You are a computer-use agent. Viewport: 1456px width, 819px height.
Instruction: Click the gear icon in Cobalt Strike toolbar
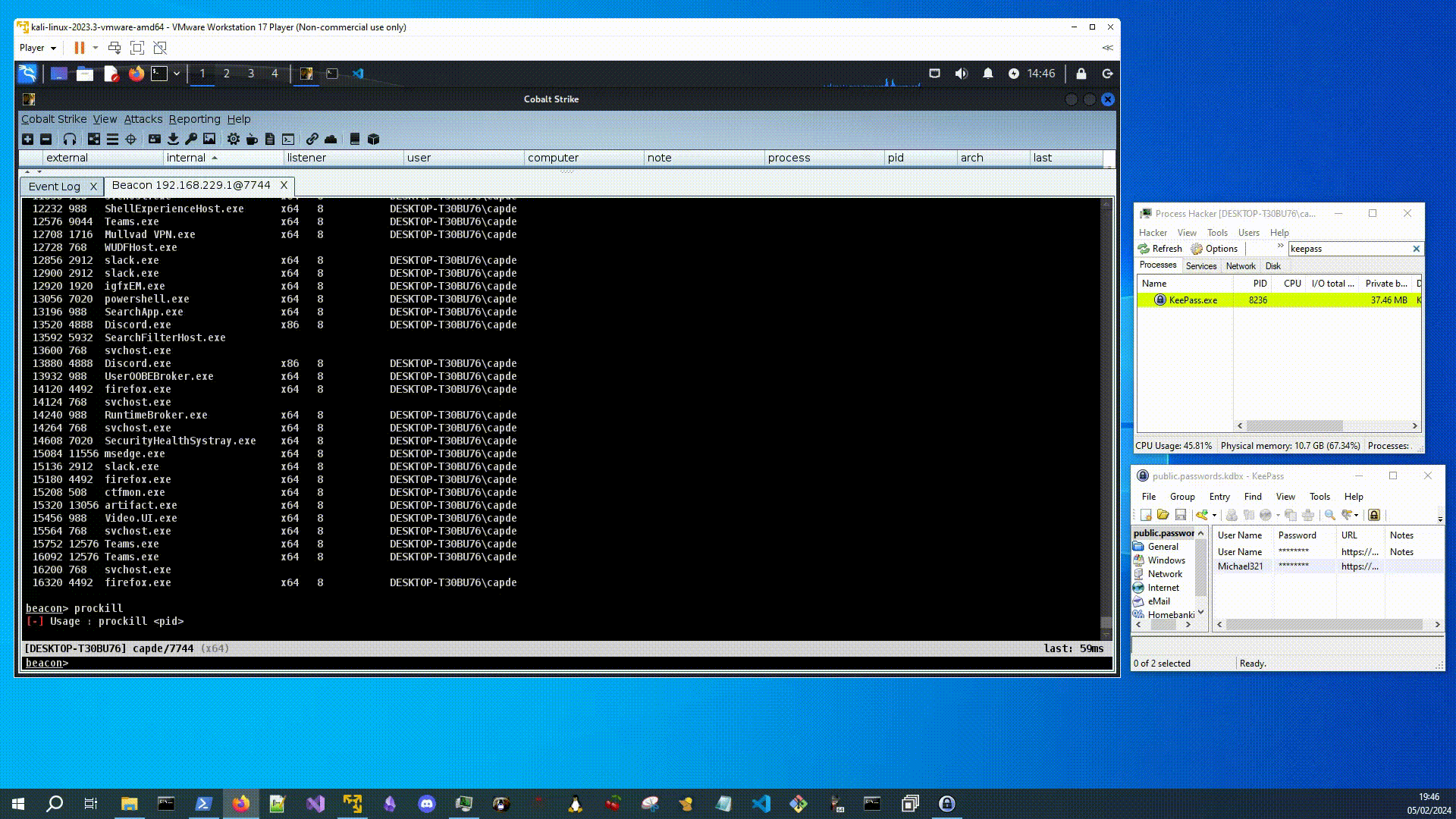tap(234, 139)
